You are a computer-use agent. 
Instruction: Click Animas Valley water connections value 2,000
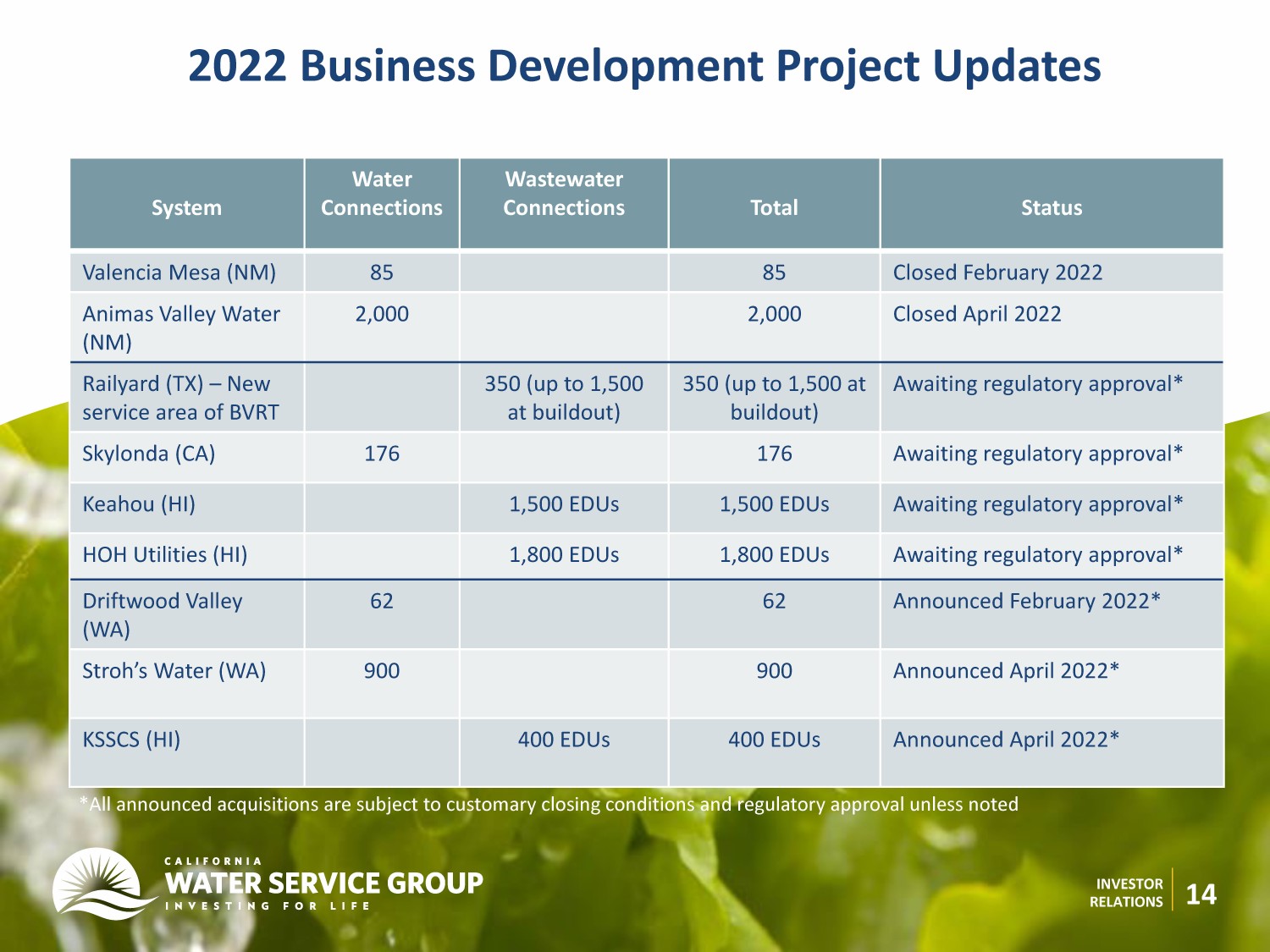(x=382, y=314)
